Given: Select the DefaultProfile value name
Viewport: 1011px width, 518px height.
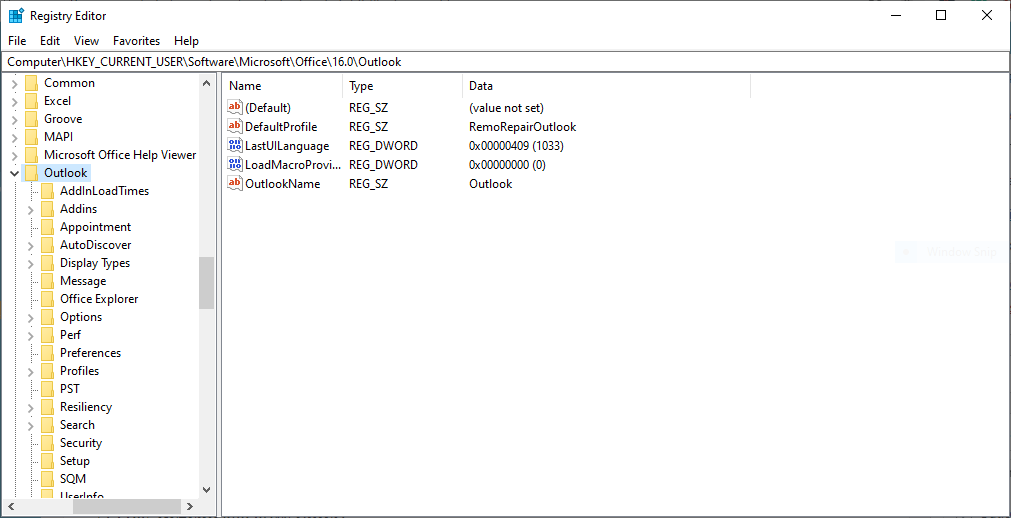Looking at the screenshot, I should click(x=281, y=126).
